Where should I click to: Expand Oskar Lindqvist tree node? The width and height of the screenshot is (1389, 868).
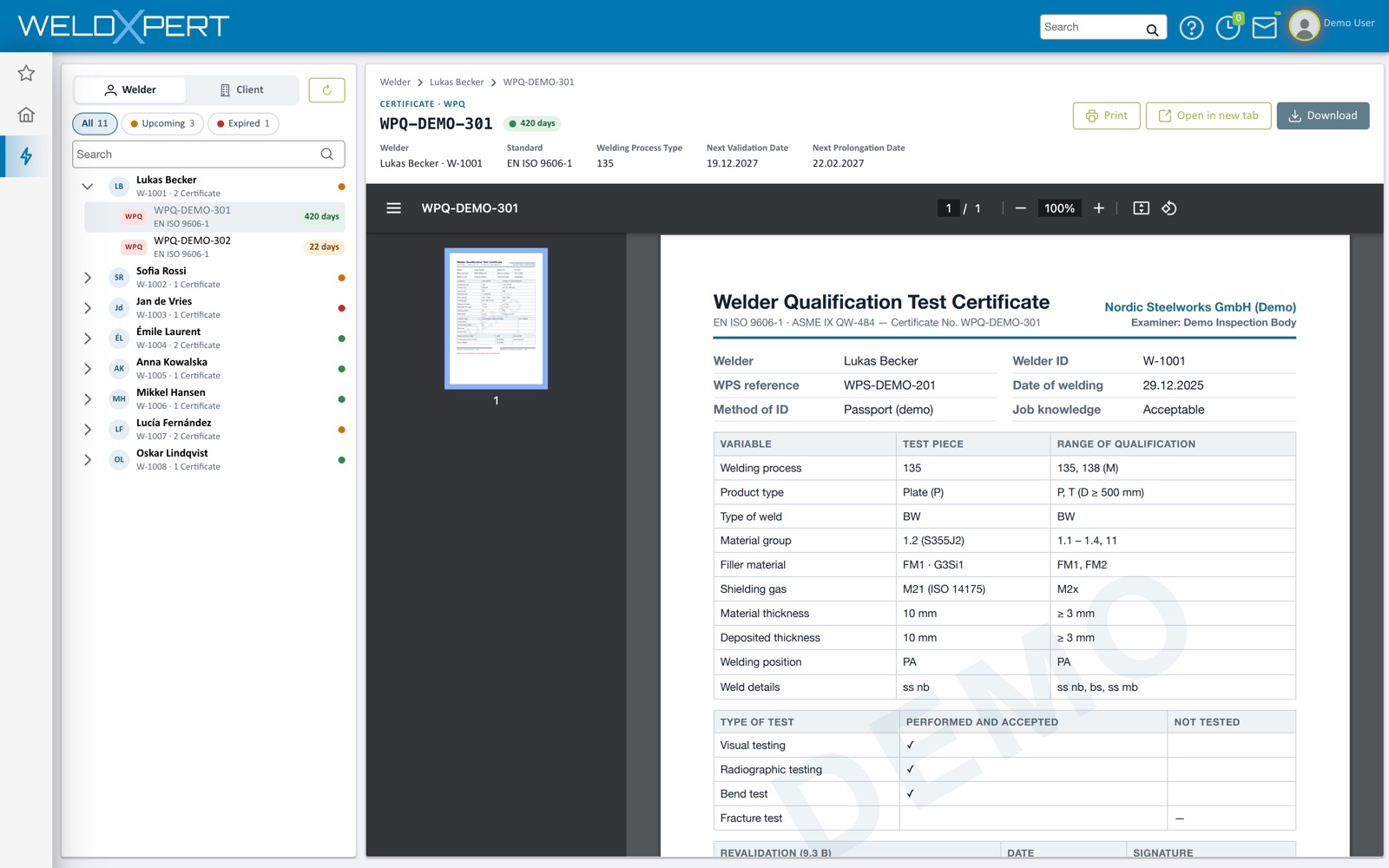click(88, 460)
